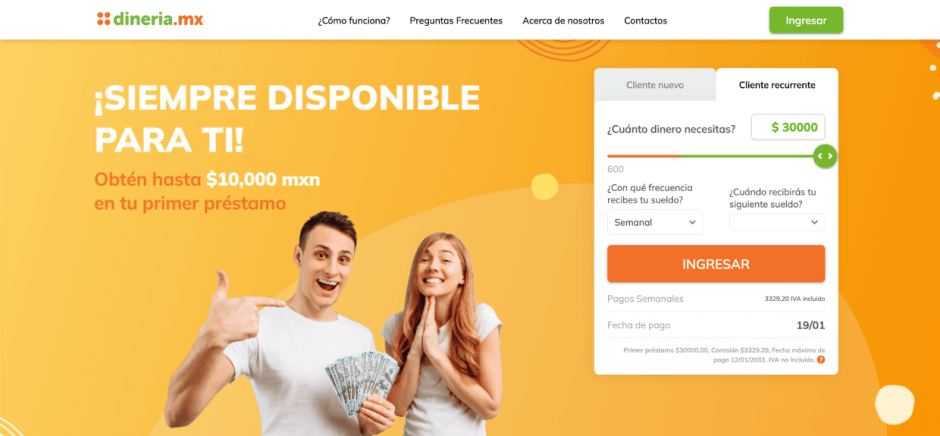Expand the Semanal pay frequency selector
This screenshot has width=940, height=436.
tap(655, 222)
